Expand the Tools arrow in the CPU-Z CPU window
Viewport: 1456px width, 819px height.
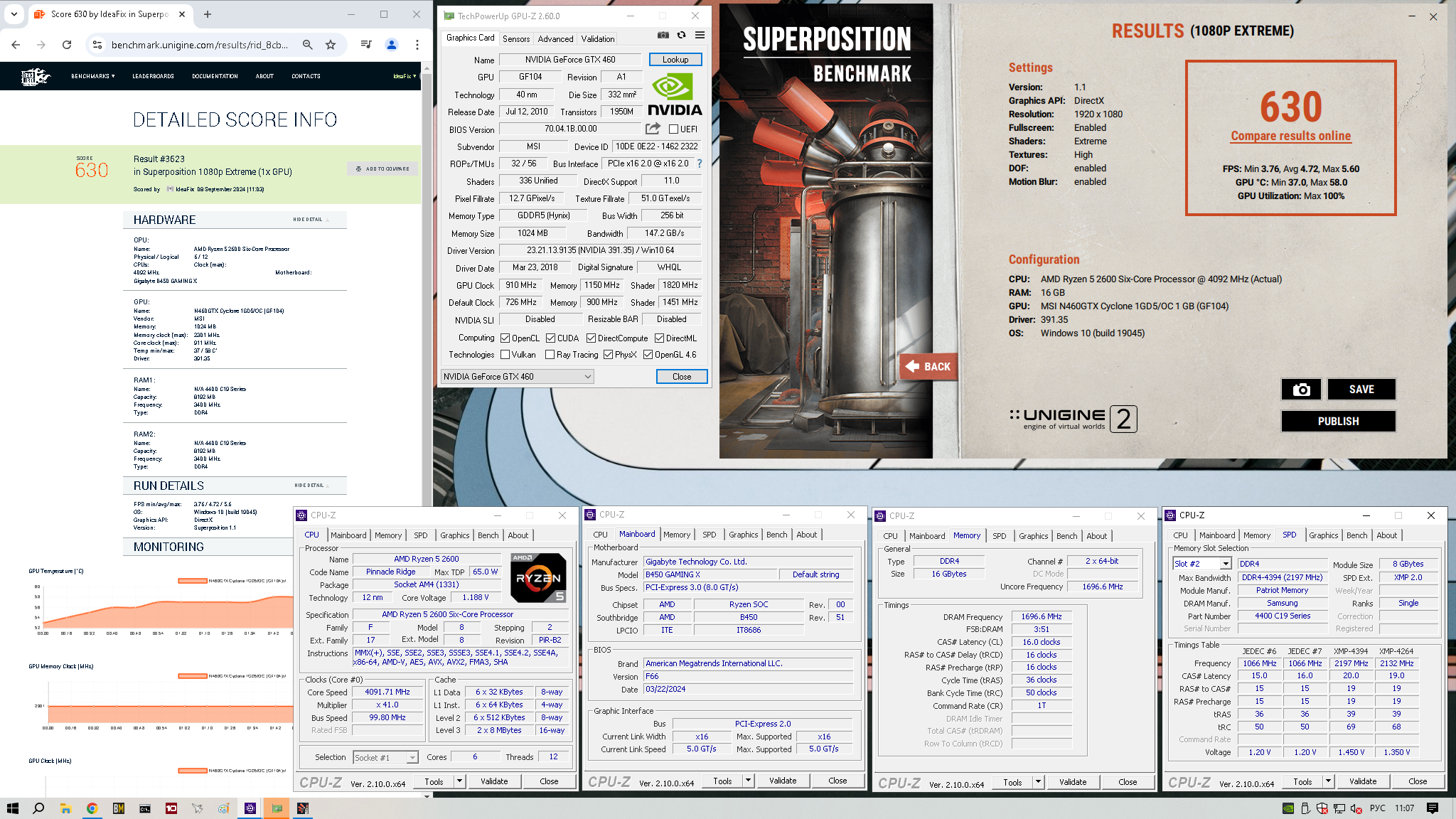(x=460, y=781)
